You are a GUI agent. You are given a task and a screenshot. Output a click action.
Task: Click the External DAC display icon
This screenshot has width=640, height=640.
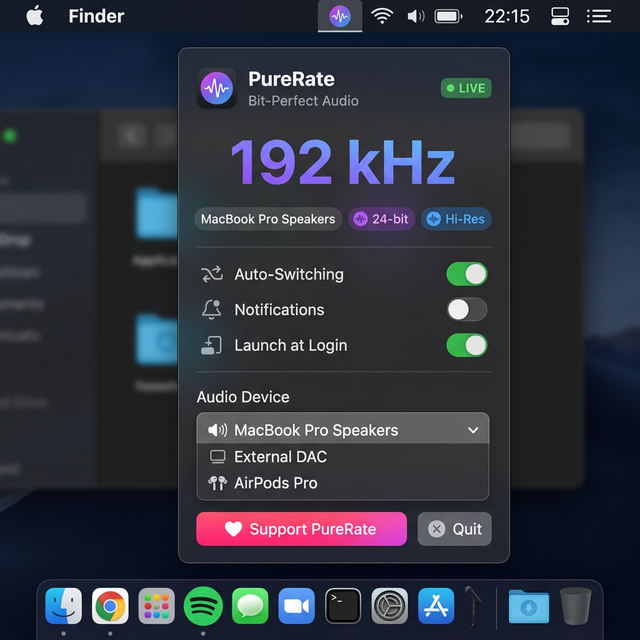coord(217,457)
